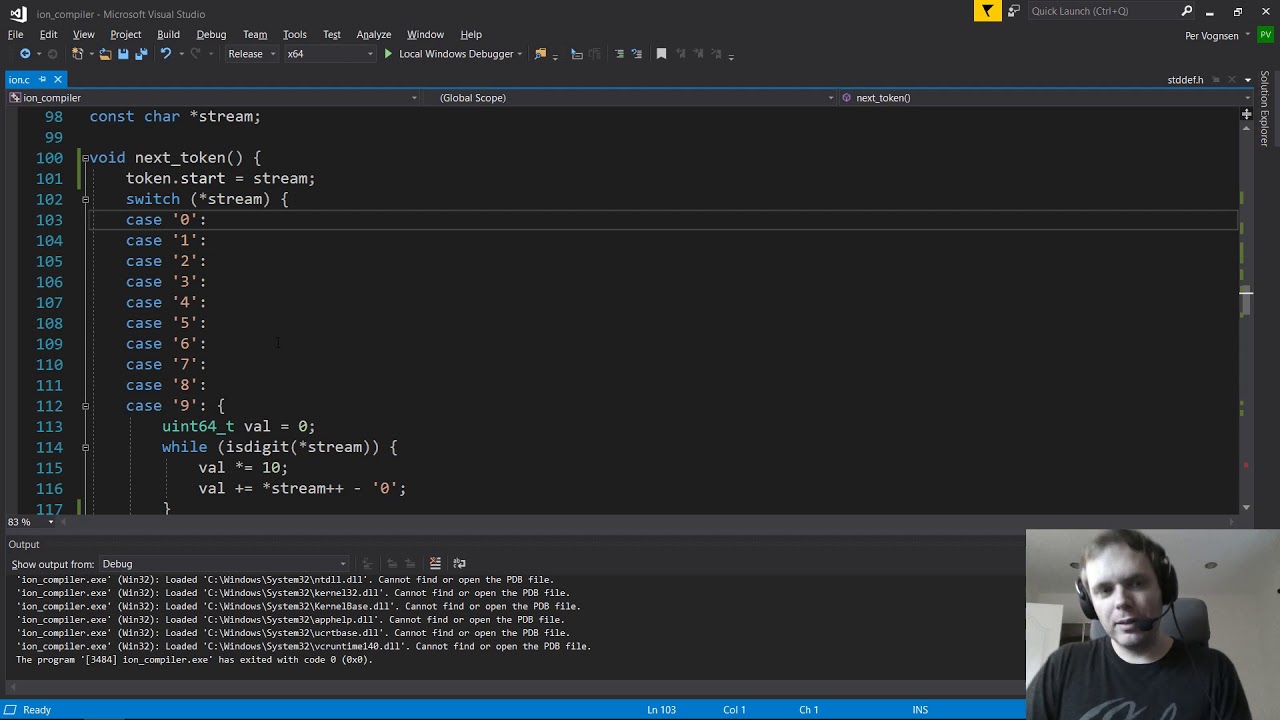The image size is (1280, 720).
Task: Click the Navigate Backward arrow icon
Action: point(25,54)
